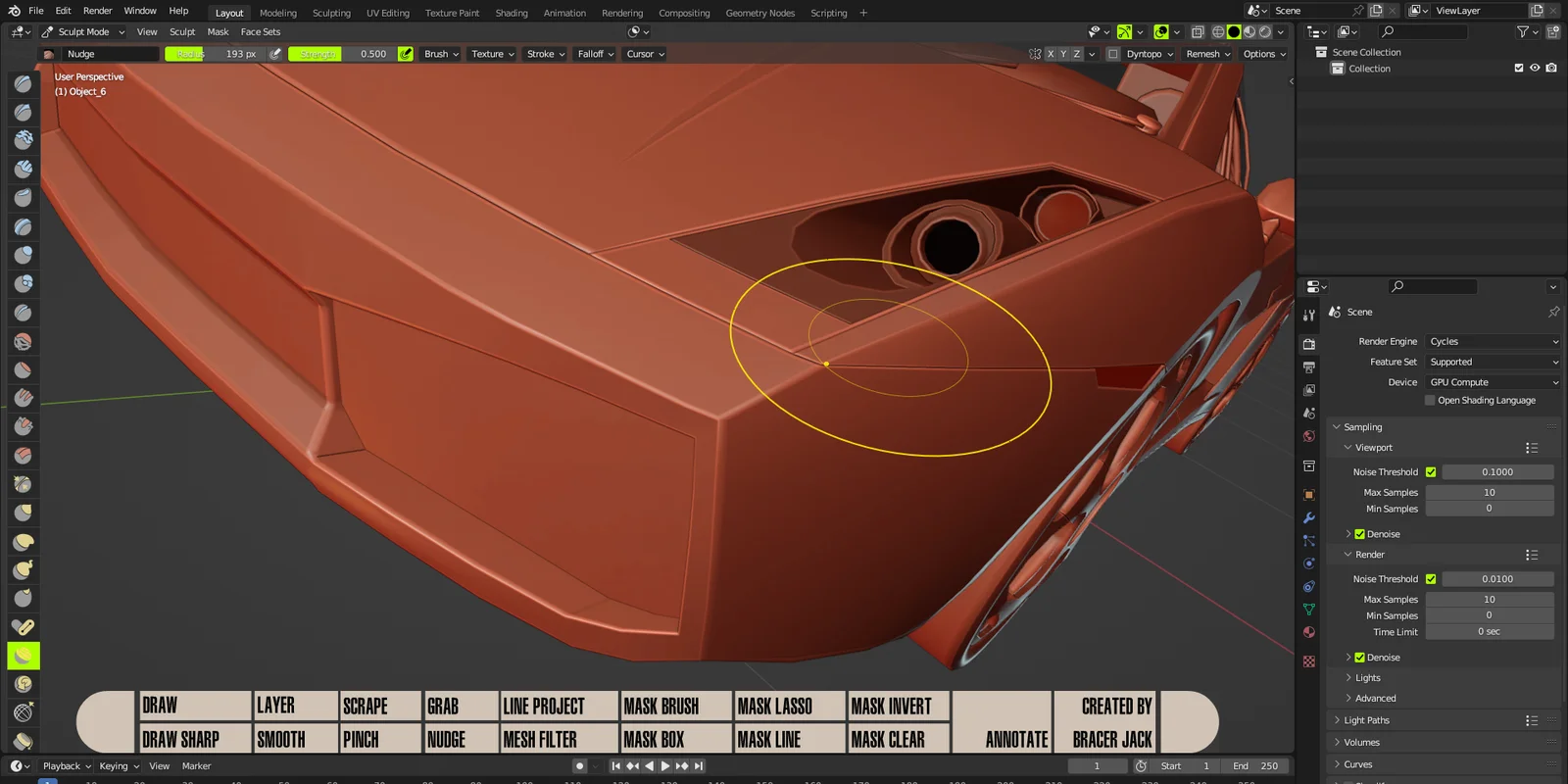Select the Draw sculpt brush in toolbar
Viewport: 1568px width, 784px height.
[x=24, y=84]
